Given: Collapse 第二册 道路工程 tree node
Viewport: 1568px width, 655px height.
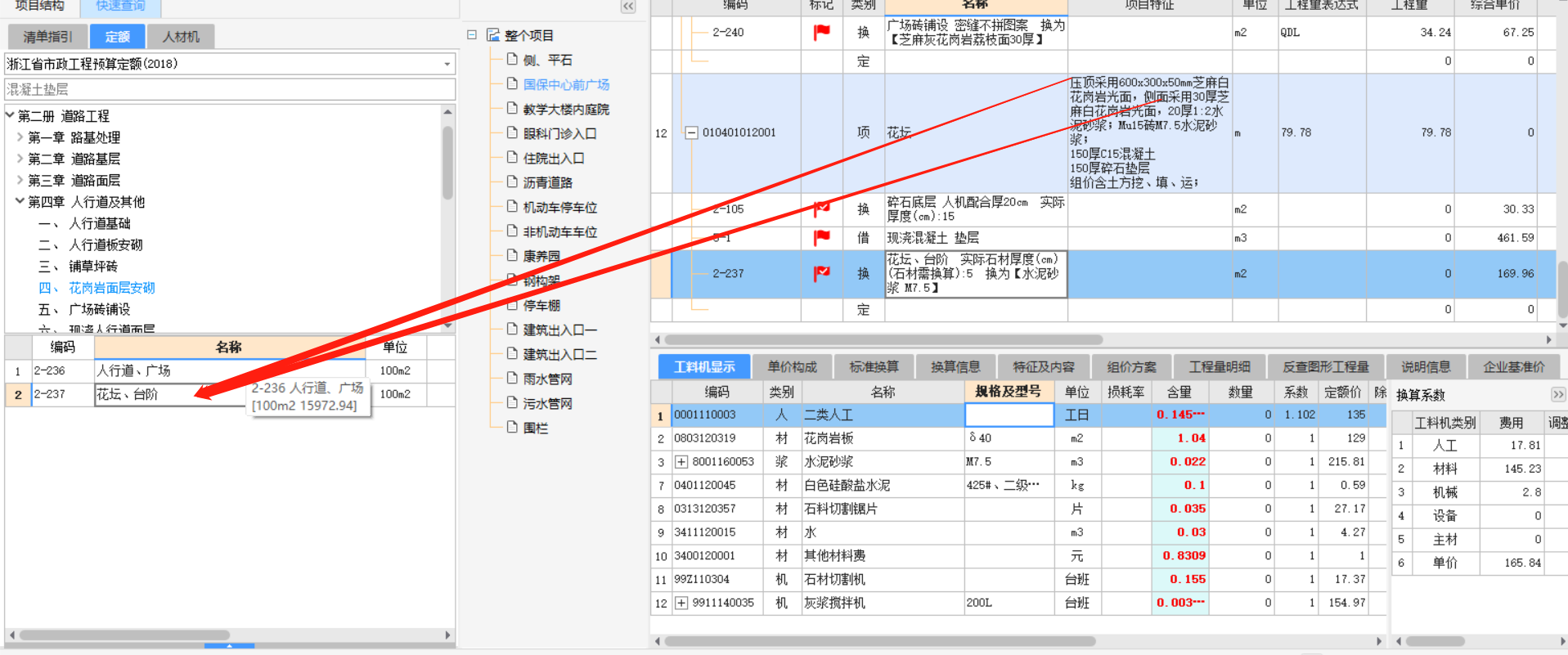Looking at the screenshot, I should pos(10,115).
